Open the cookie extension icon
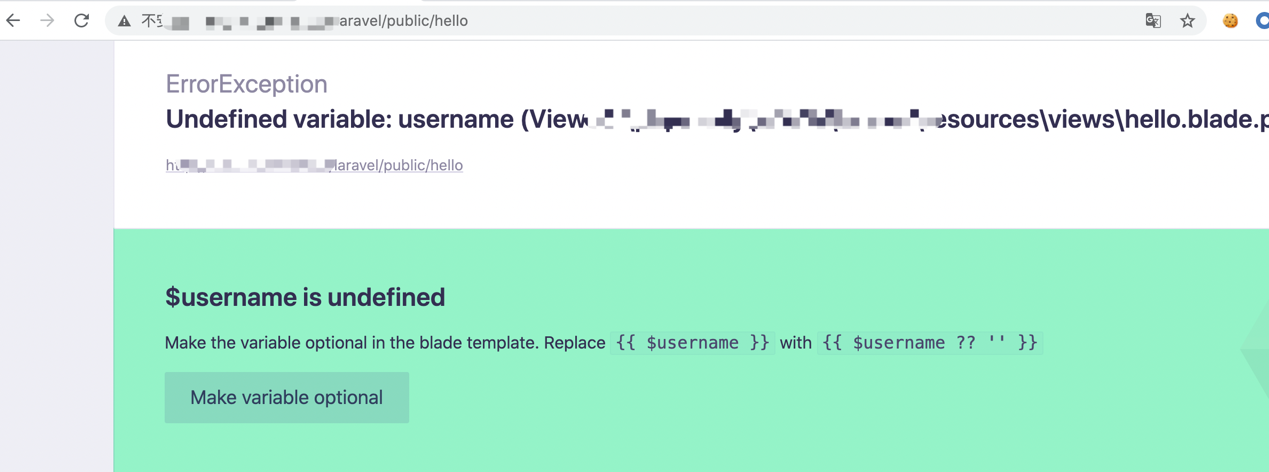 coord(1230,21)
